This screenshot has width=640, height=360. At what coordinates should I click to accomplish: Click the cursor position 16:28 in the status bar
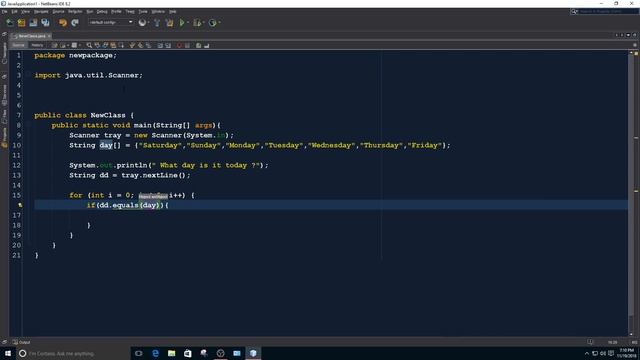pos(612,342)
